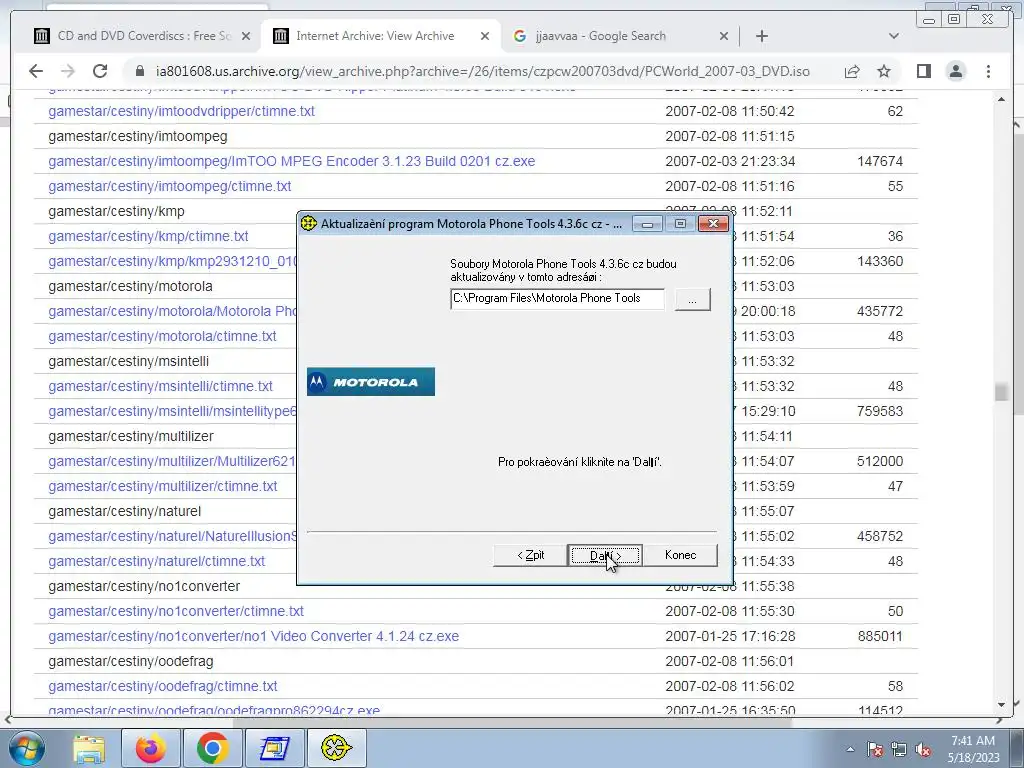
Task: Open gamestar/cestiny/motorola/ctimne.txt link
Action: pos(162,336)
